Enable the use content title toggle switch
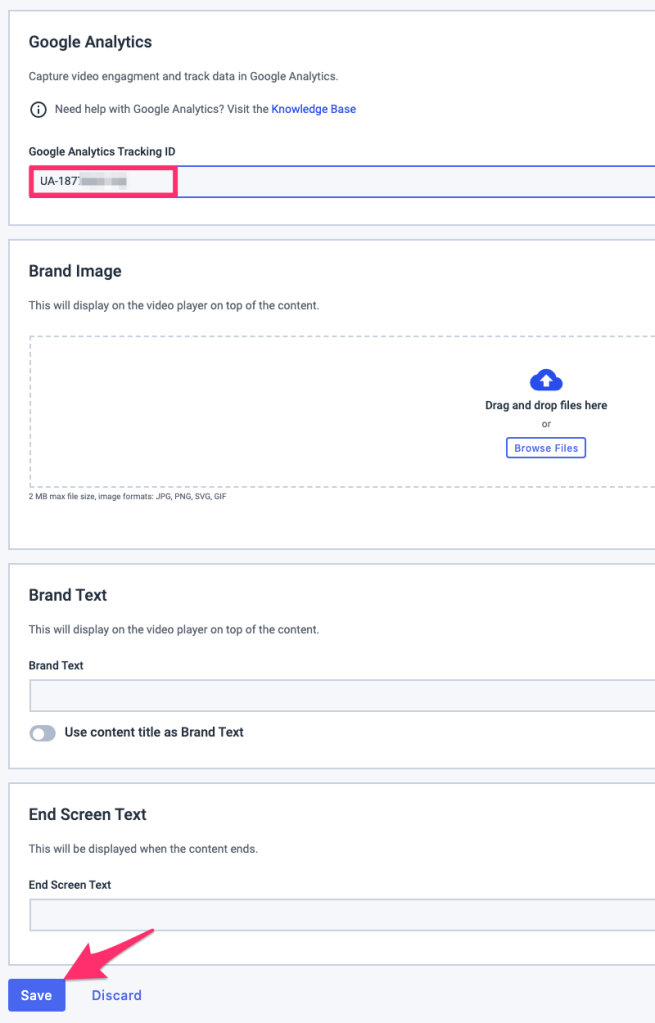This screenshot has width=655, height=1023. [x=42, y=733]
